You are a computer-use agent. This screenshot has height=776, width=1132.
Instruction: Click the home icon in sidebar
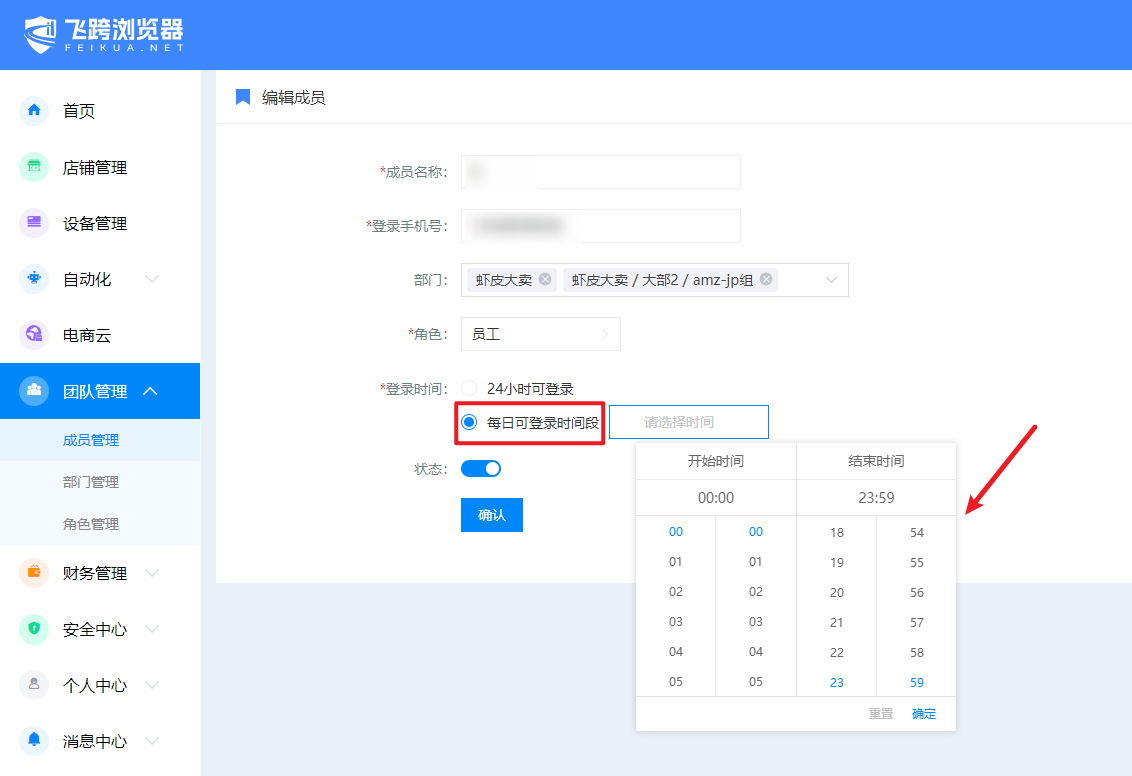click(34, 111)
